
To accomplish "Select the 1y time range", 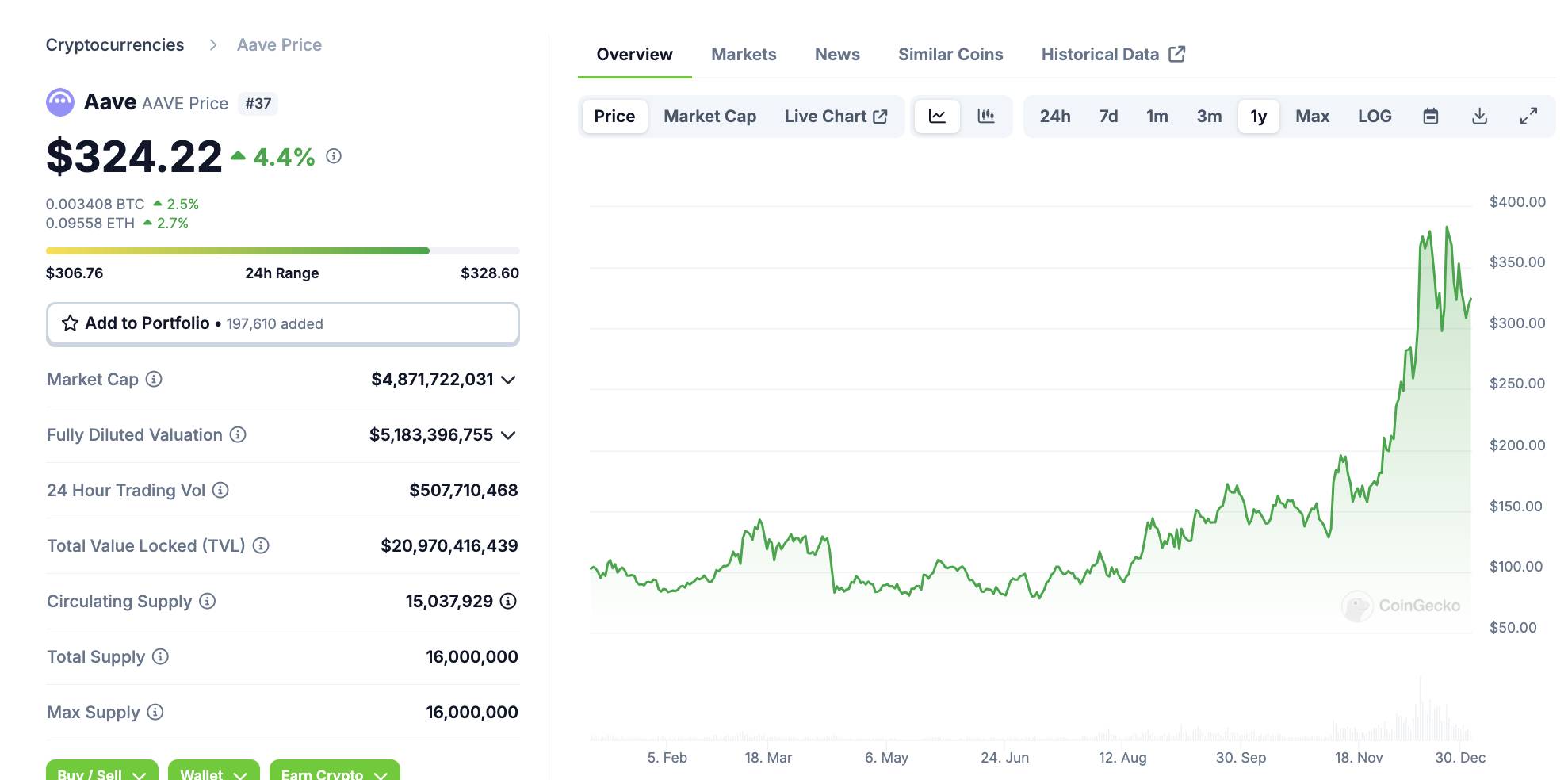I will (1259, 117).
